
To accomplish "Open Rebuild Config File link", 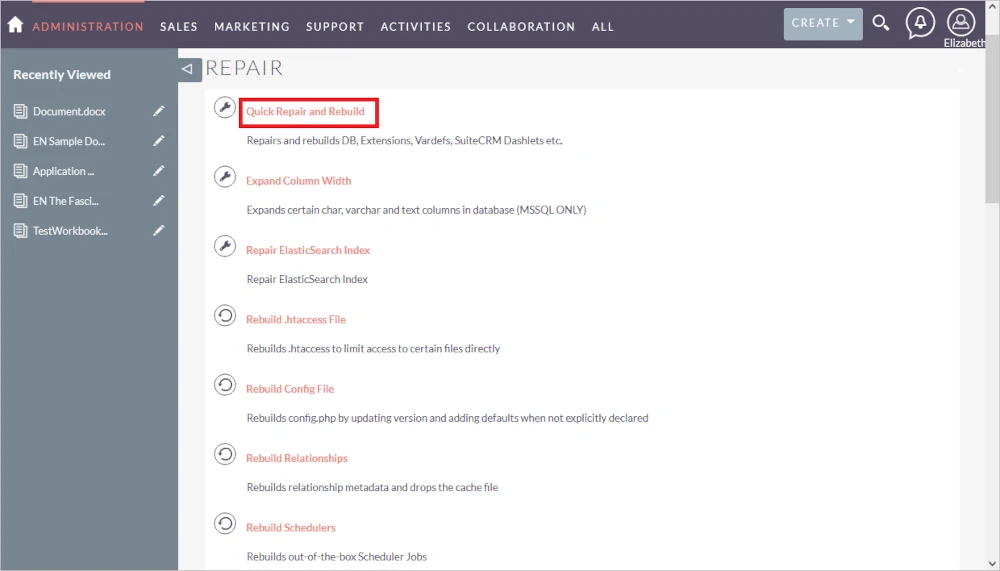I will (290, 389).
